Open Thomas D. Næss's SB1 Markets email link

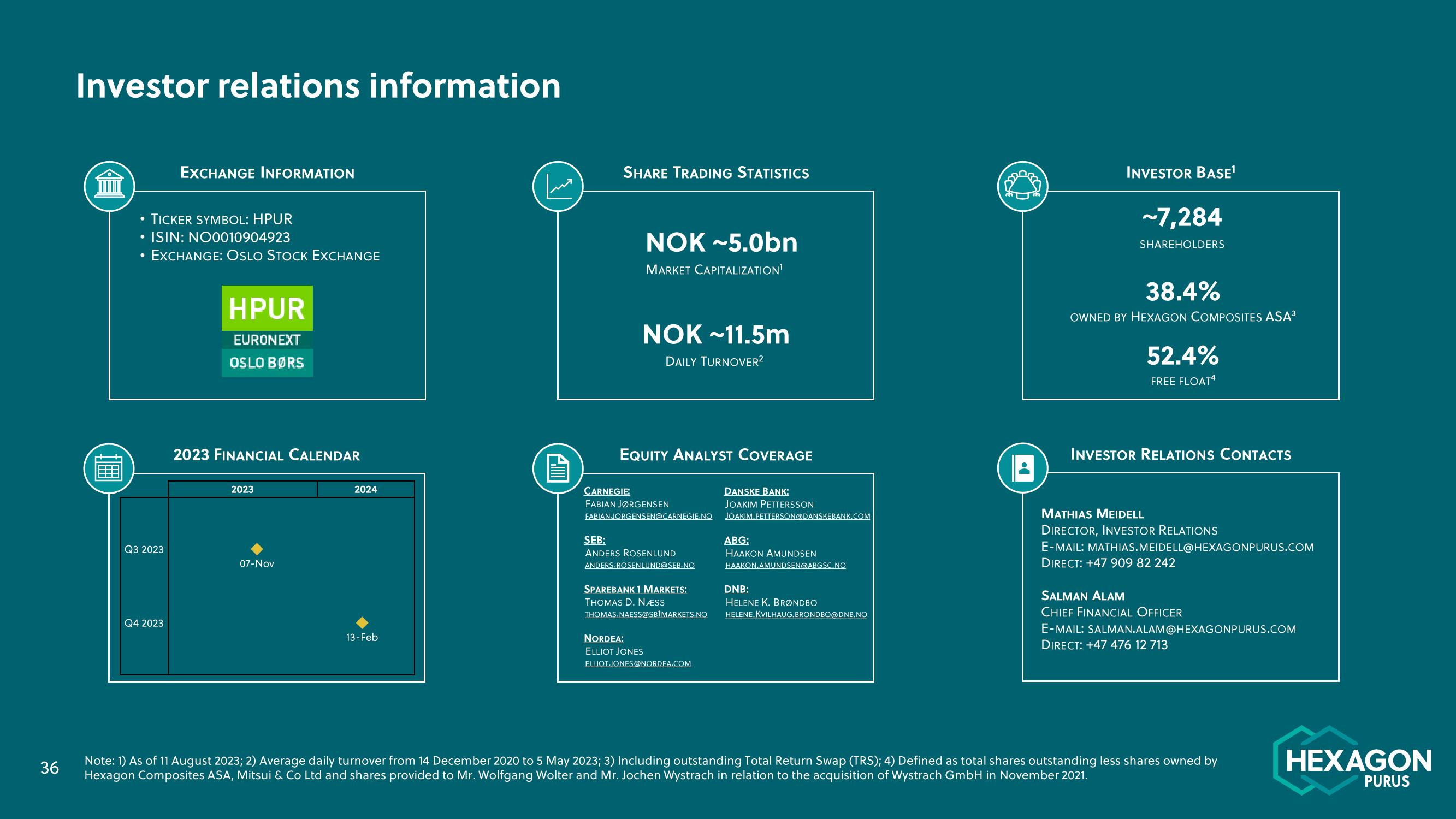click(x=646, y=614)
